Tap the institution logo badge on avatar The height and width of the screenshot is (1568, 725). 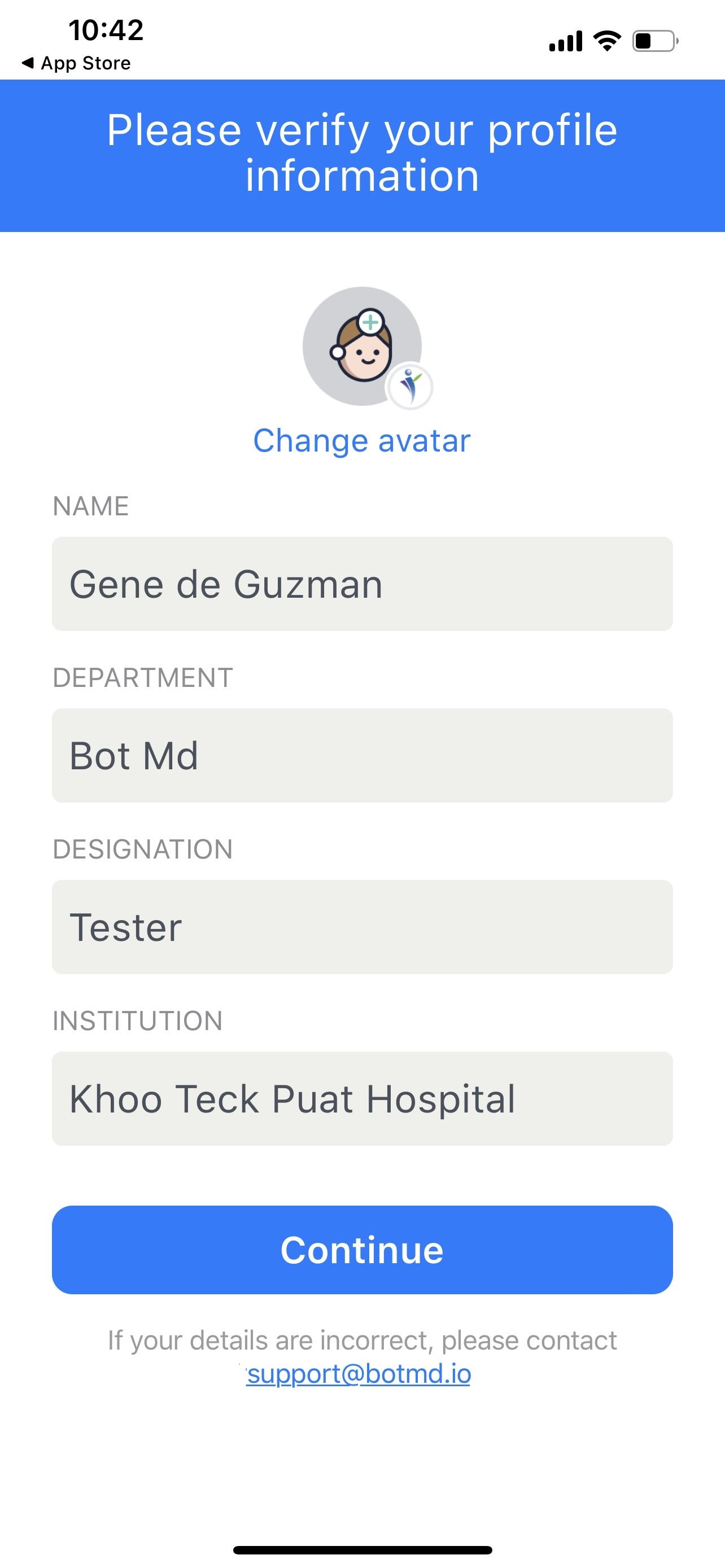click(410, 386)
